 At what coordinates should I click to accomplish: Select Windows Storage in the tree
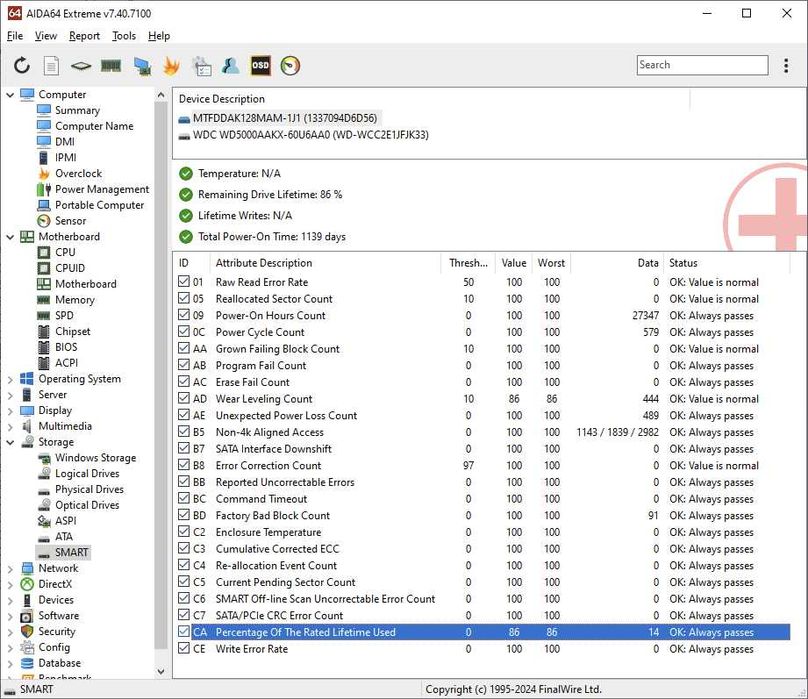[x=96, y=458]
